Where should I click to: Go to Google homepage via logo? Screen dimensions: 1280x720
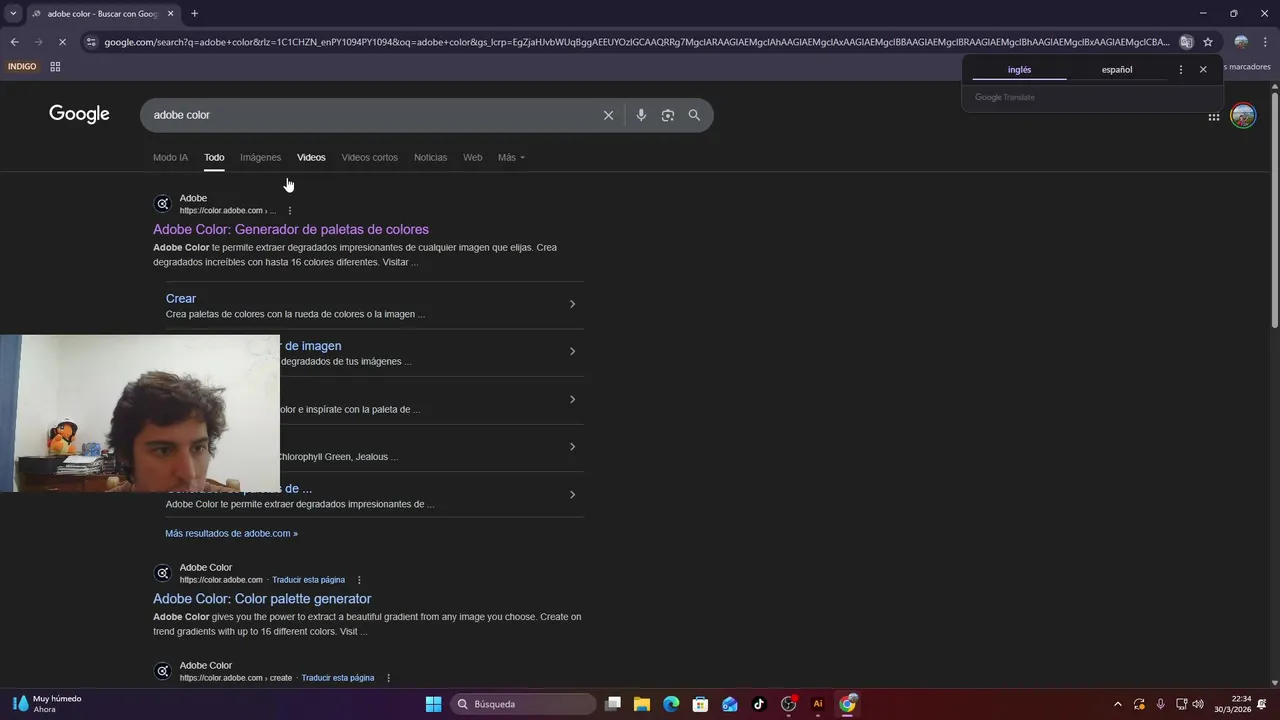tap(79, 114)
